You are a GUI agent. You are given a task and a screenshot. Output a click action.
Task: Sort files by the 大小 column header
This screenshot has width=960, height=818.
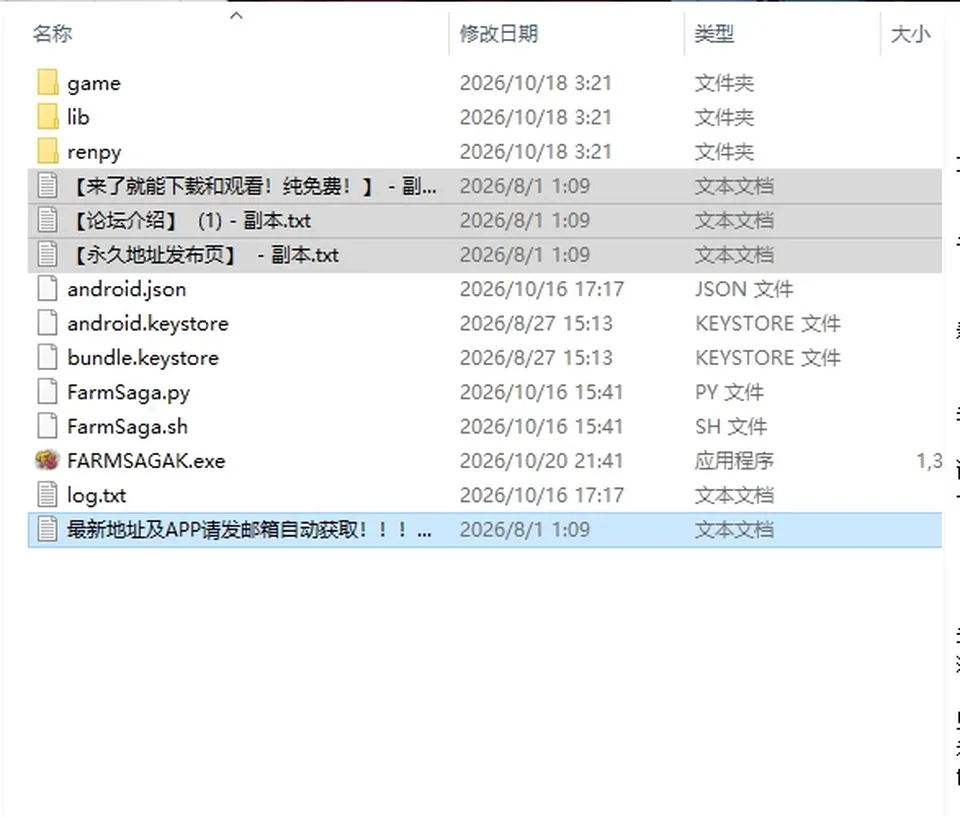[911, 34]
